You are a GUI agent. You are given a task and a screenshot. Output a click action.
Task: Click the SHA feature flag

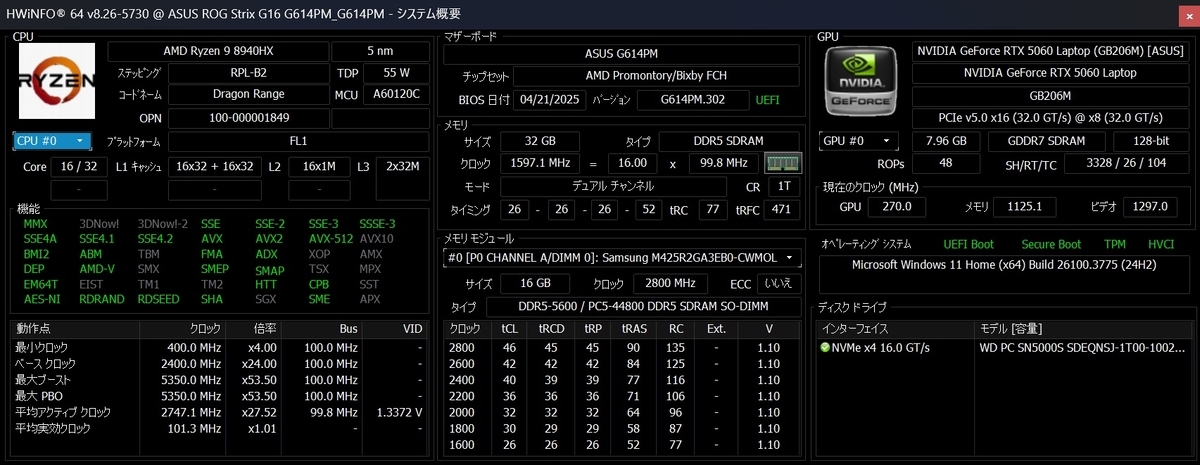tap(211, 299)
